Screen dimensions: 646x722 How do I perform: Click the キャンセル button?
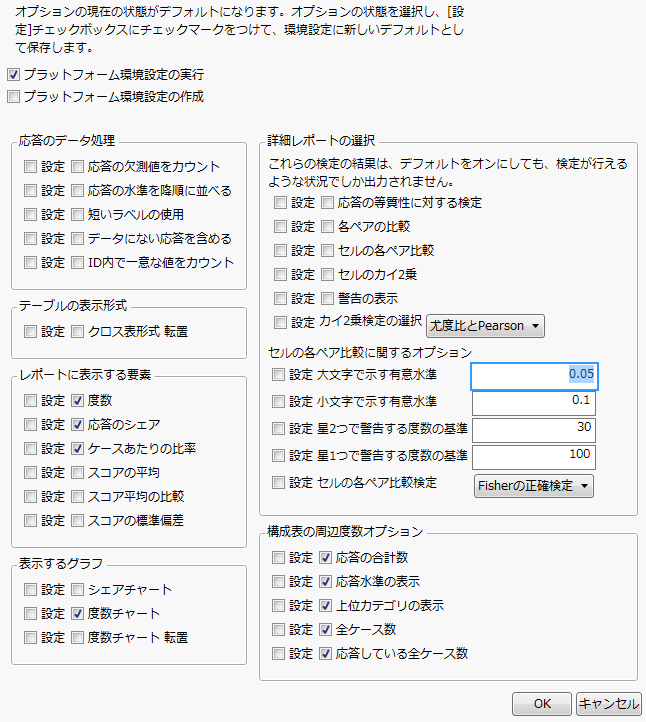[608, 703]
